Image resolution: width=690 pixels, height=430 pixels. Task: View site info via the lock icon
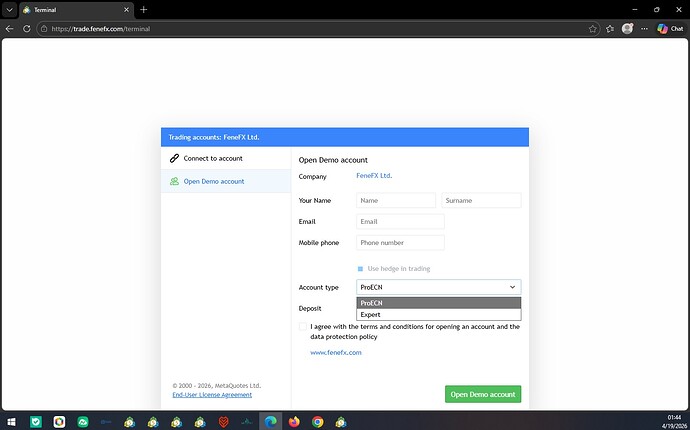click(x=44, y=29)
